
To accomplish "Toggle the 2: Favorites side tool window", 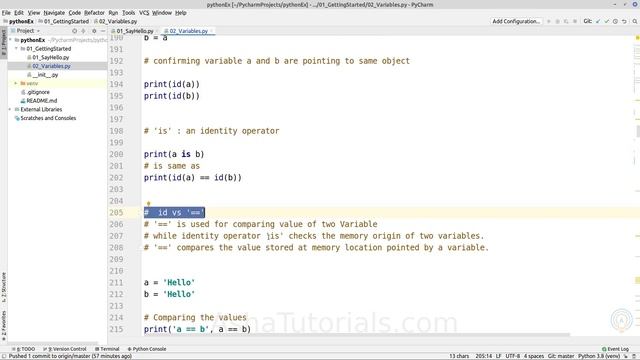I will coord(4,325).
